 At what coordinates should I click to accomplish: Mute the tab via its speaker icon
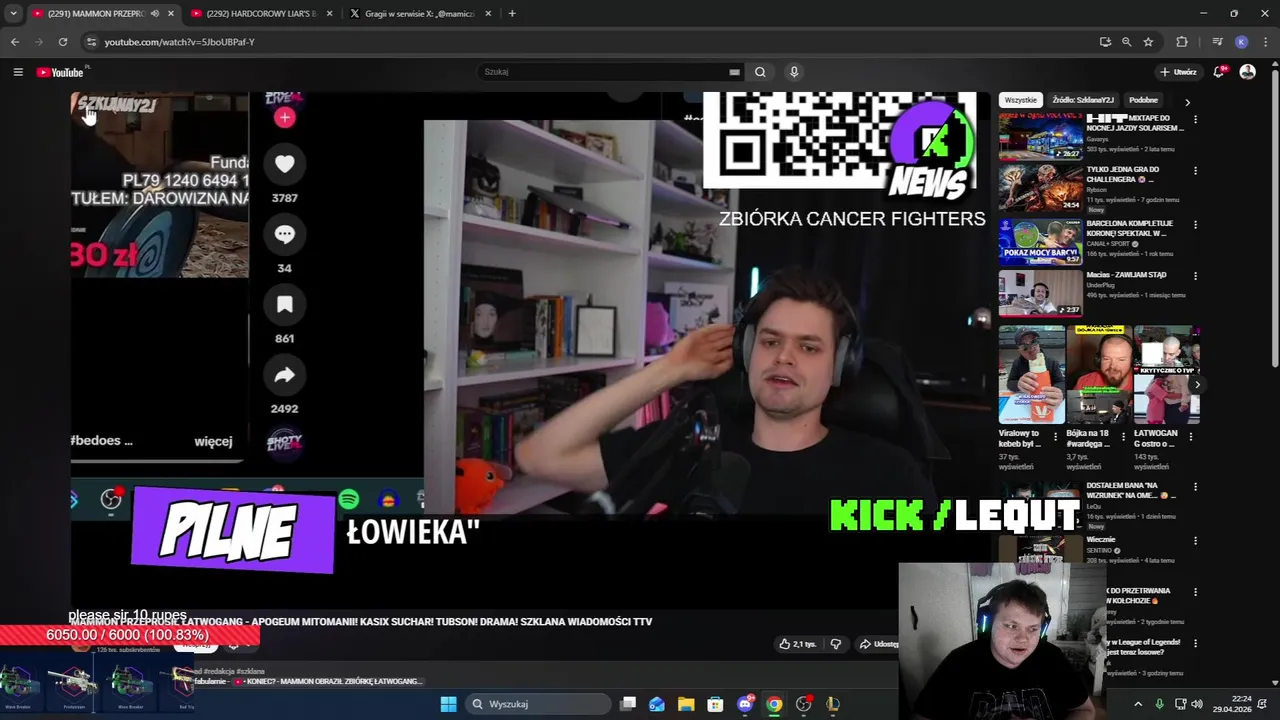click(x=154, y=13)
